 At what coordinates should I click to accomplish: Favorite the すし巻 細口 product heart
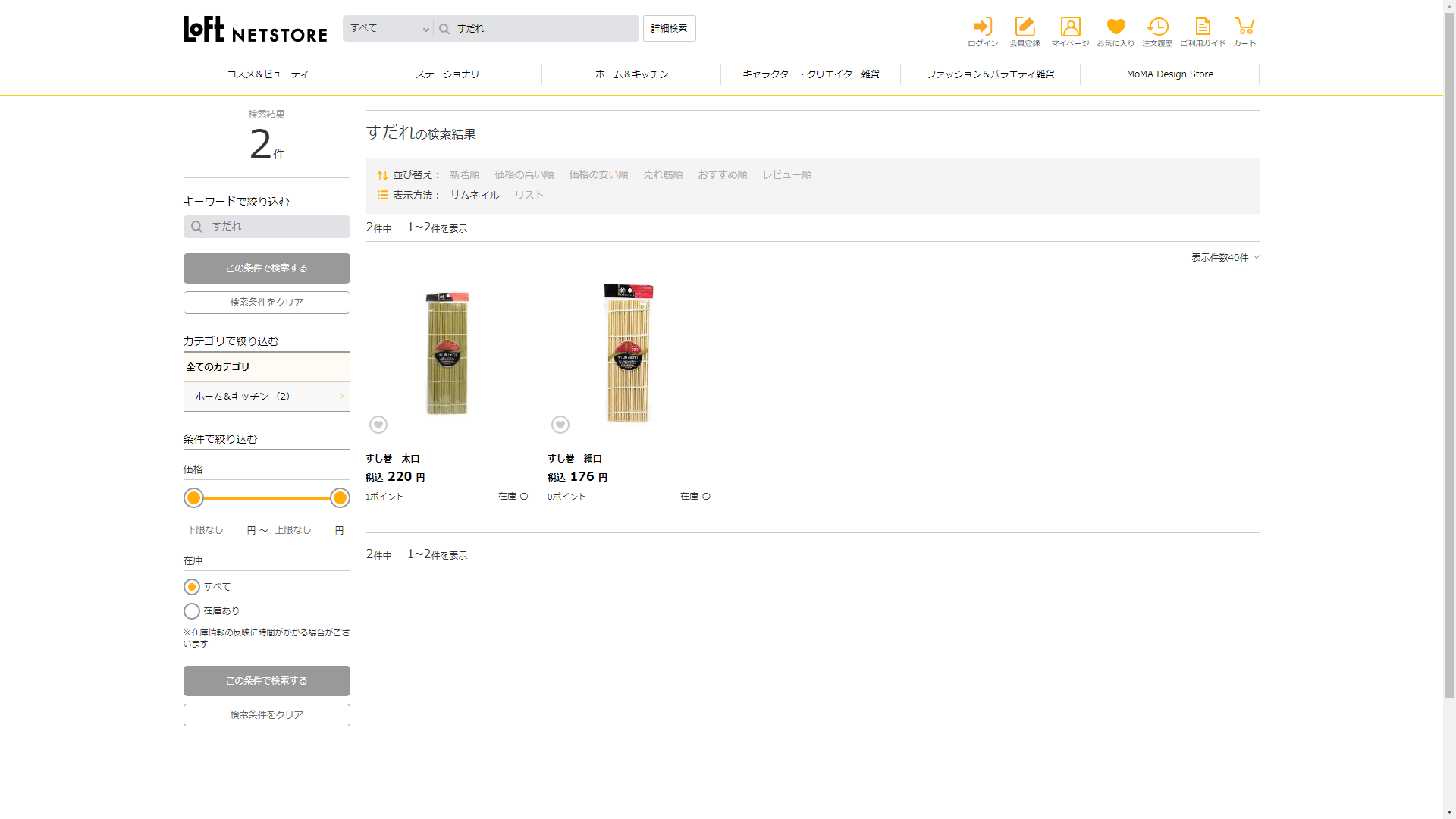tap(560, 425)
